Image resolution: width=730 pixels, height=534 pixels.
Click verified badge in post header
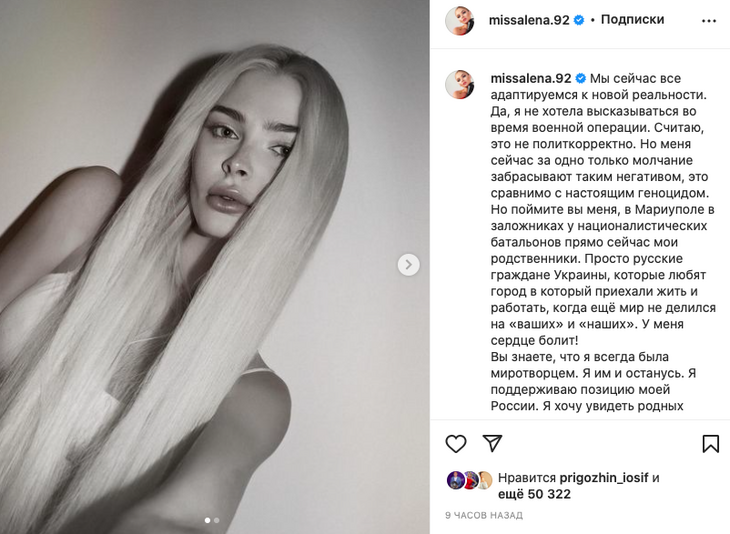[579, 20]
